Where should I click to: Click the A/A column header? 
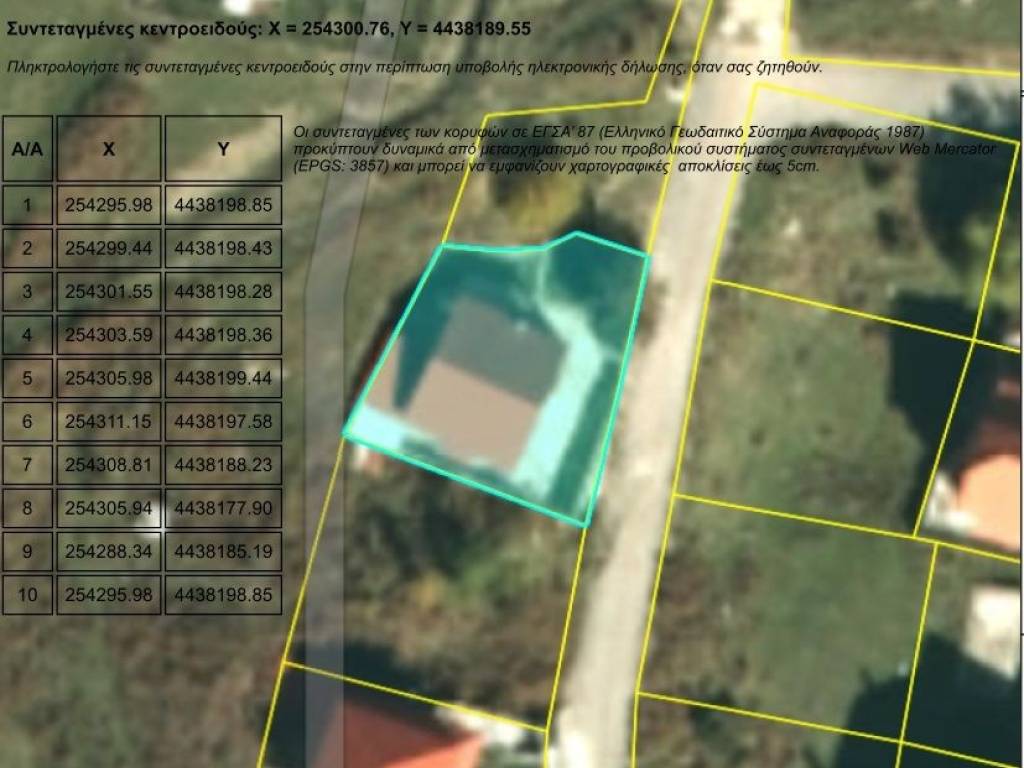(27, 149)
